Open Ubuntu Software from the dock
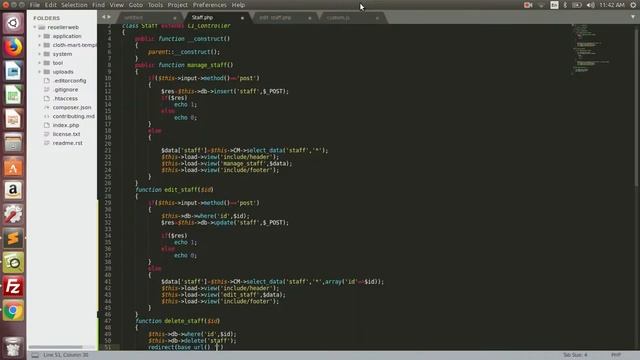 13,167
